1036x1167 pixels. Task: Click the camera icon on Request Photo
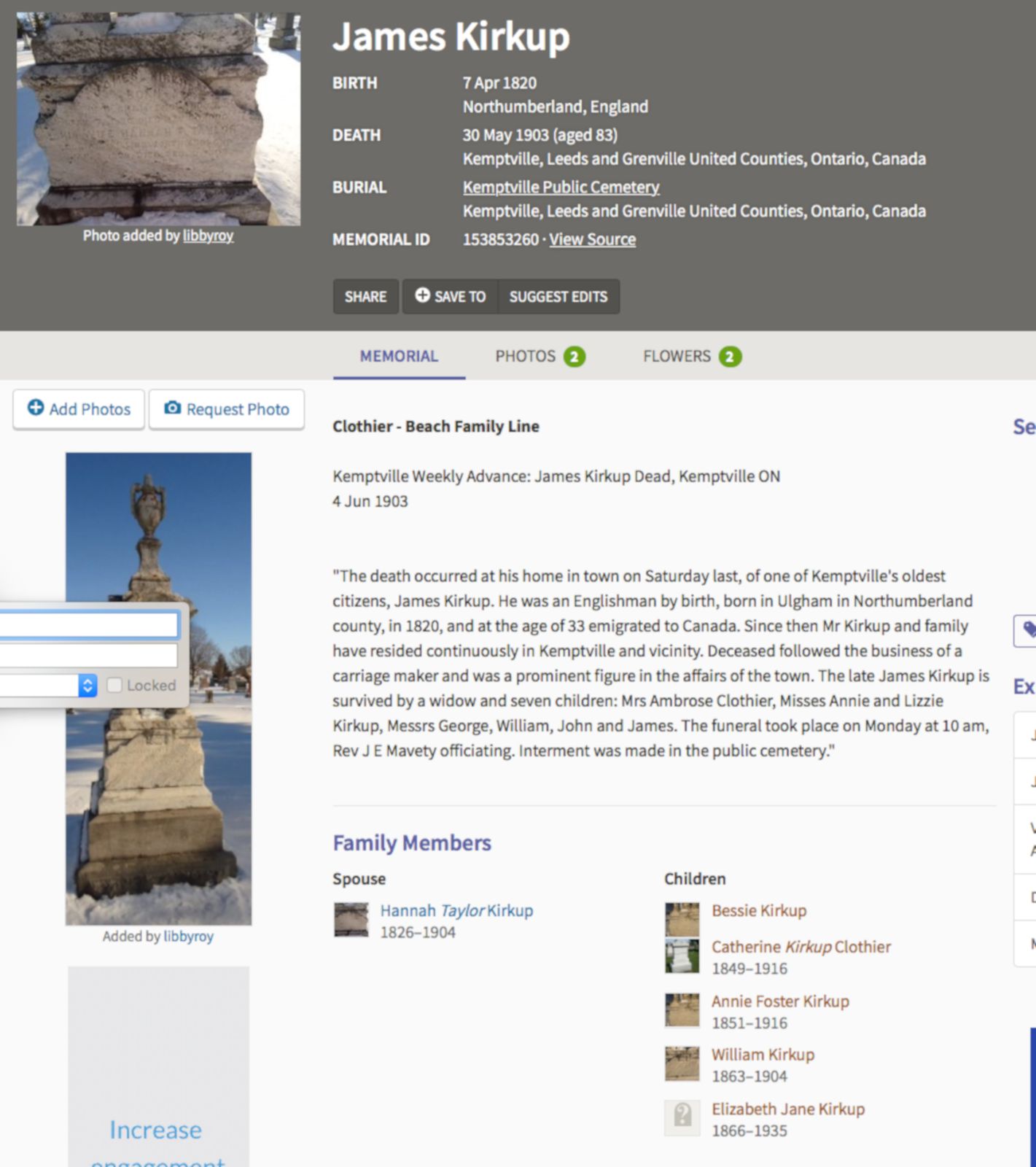pos(172,408)
